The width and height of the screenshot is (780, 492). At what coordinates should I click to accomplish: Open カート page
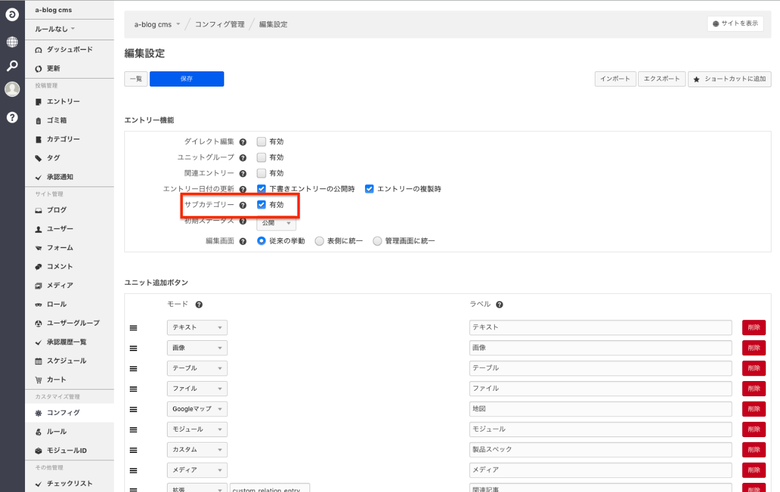70,380
